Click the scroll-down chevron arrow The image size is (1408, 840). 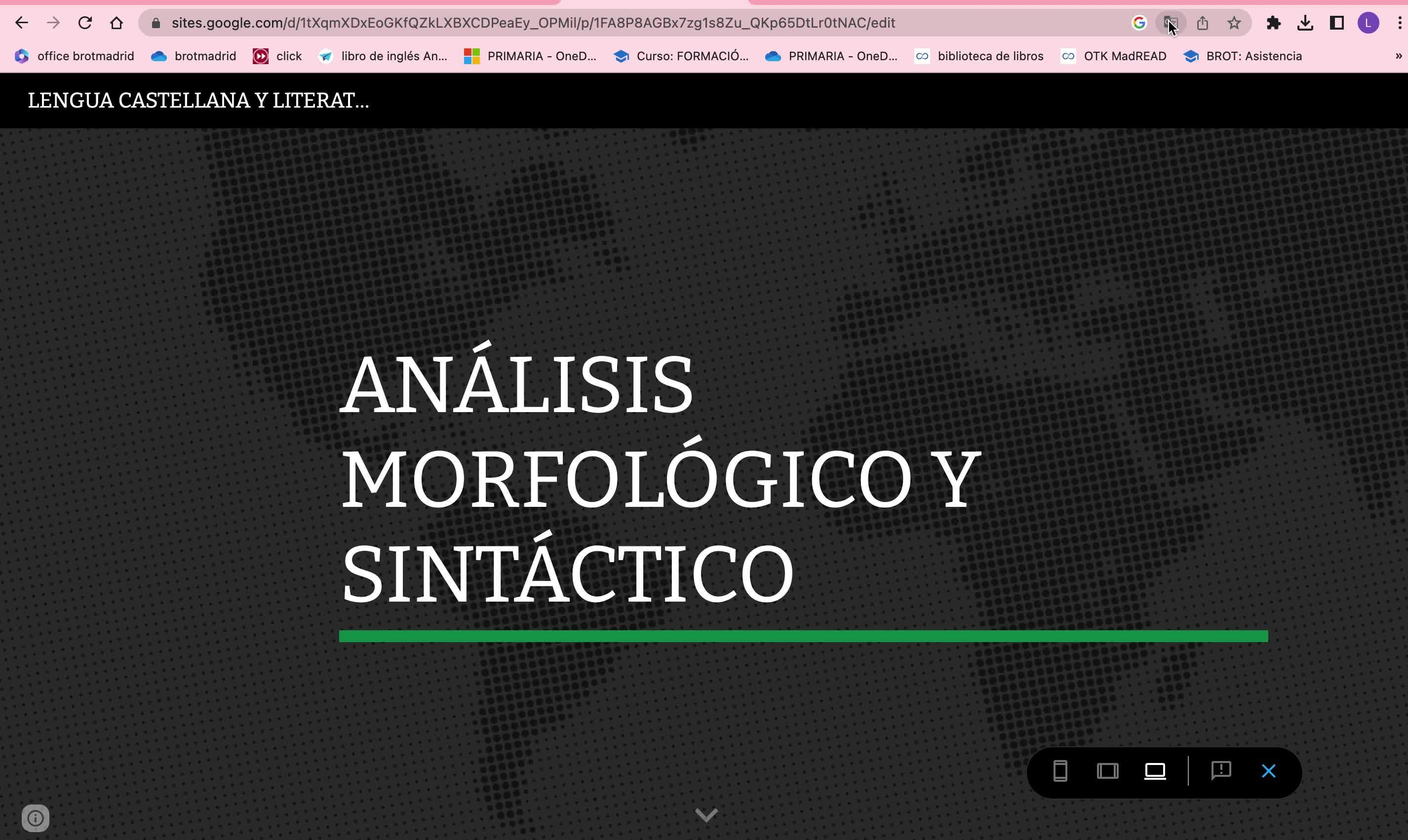(x=706, y=815)
